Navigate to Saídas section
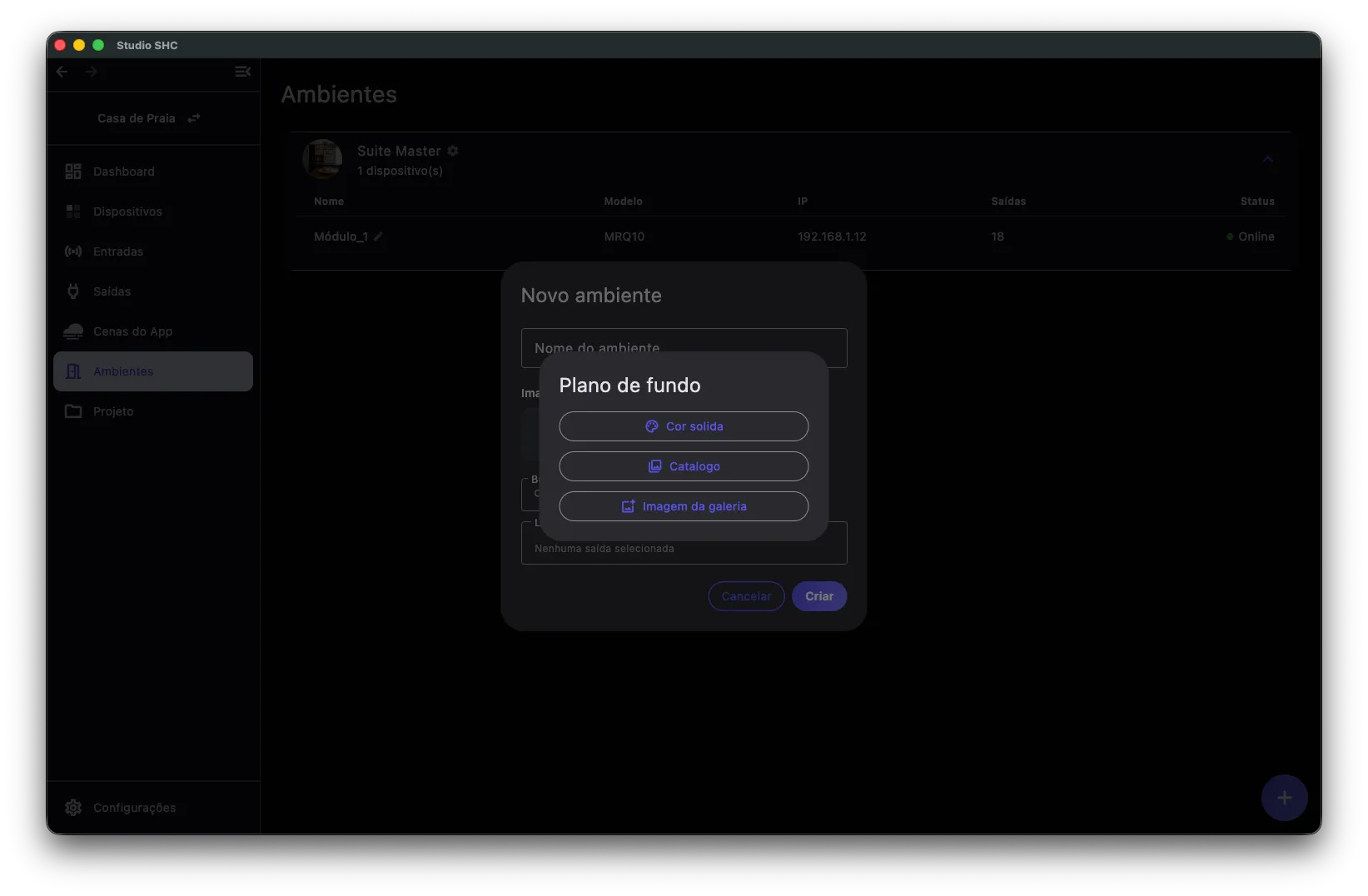Image resolution: width=1368 pixels, height=896 pixels. click(153, 291)
